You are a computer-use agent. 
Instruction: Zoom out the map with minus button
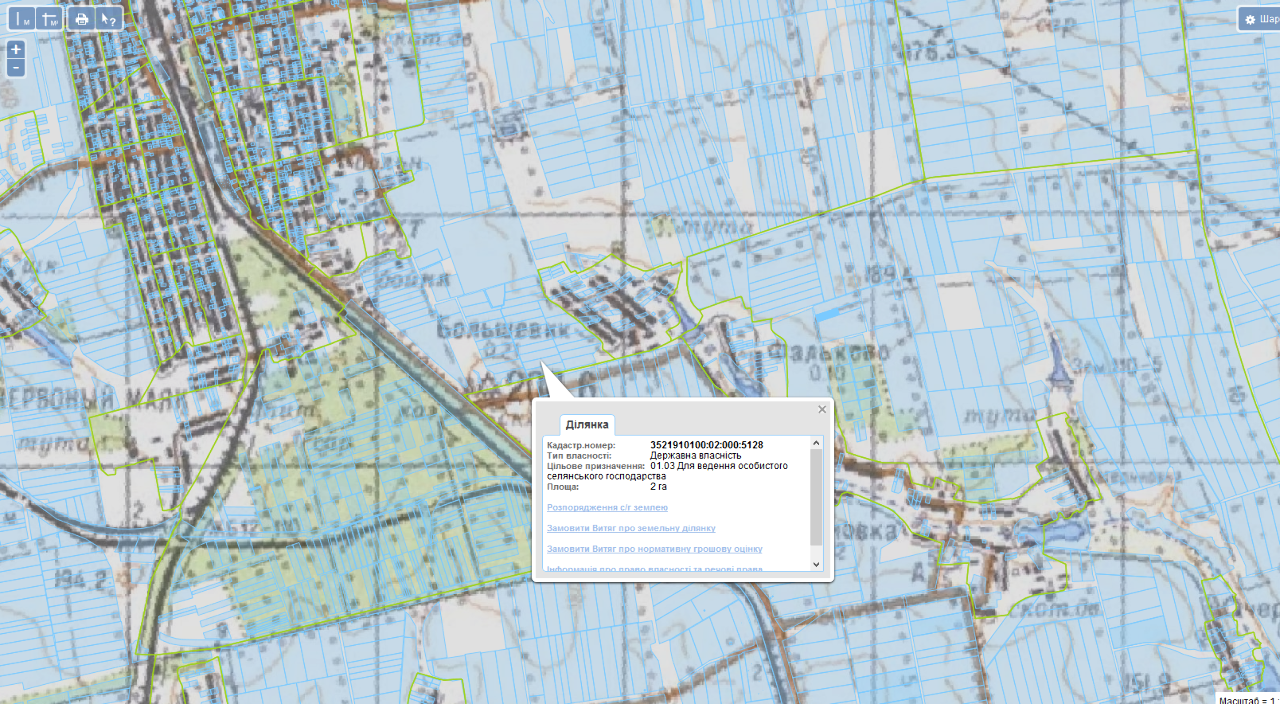tap(16, 68)
